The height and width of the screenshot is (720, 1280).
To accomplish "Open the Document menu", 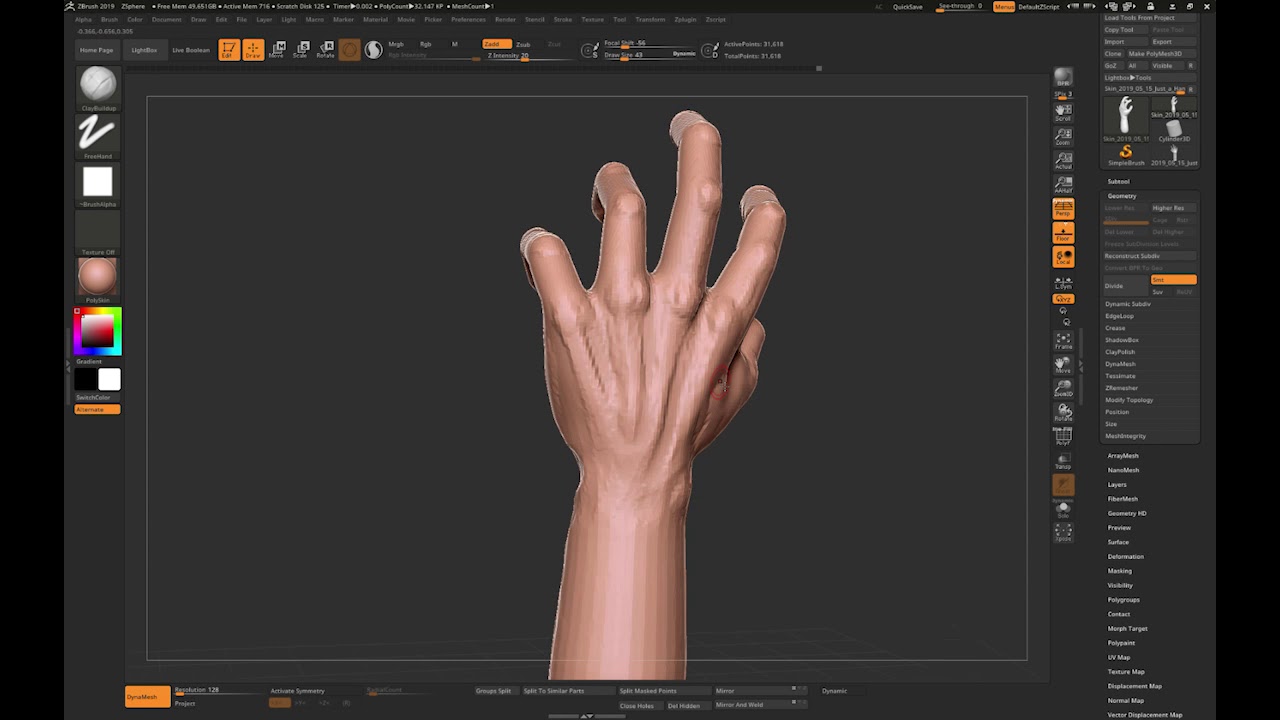I will tap(166, 19).
